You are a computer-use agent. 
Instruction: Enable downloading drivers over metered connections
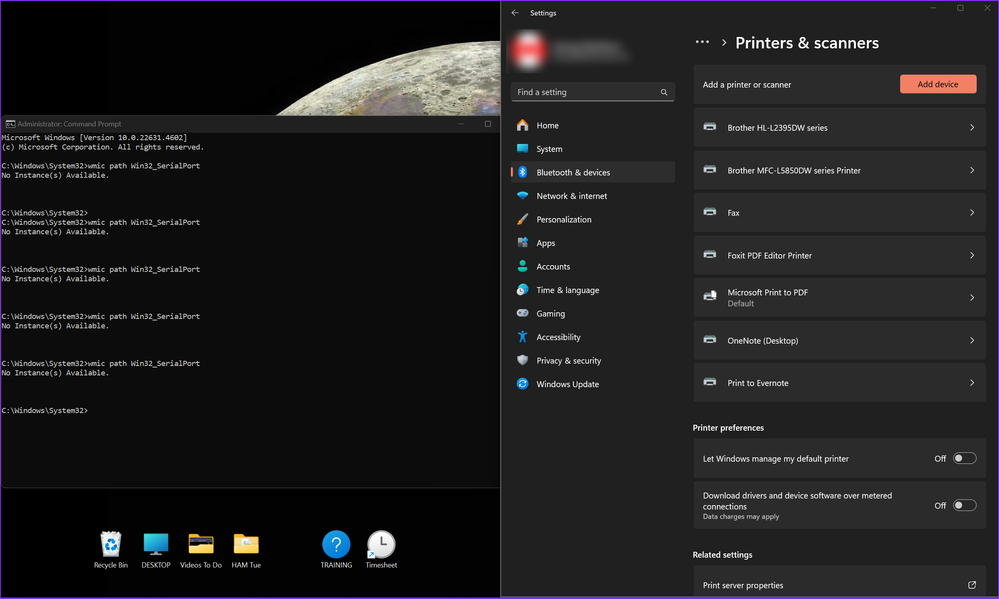pyautogui.click(x=963, y=505)
